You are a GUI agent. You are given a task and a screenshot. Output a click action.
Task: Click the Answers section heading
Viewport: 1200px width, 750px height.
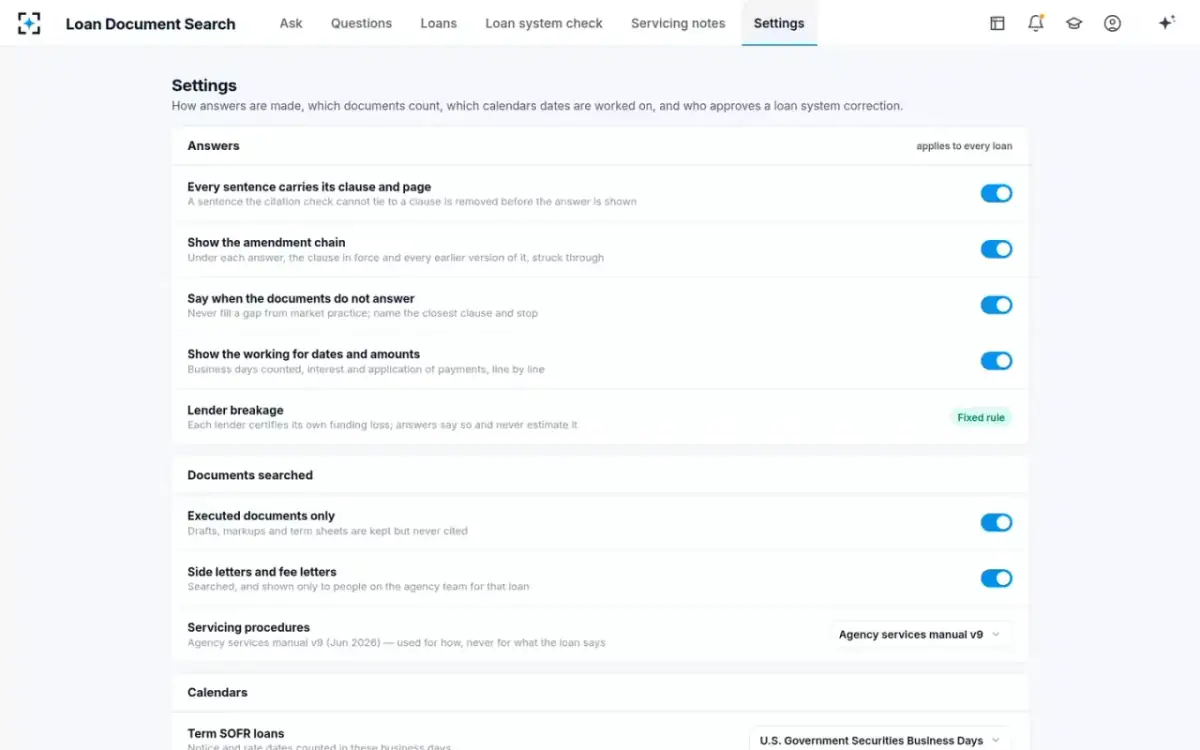click(213, 146)
